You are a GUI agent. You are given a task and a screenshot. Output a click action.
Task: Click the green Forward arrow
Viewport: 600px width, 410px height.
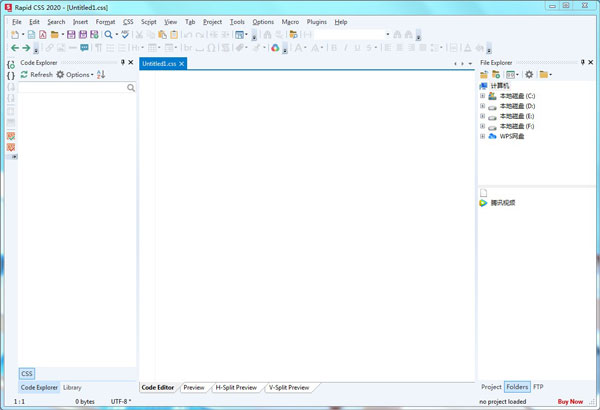click(26, 48)
